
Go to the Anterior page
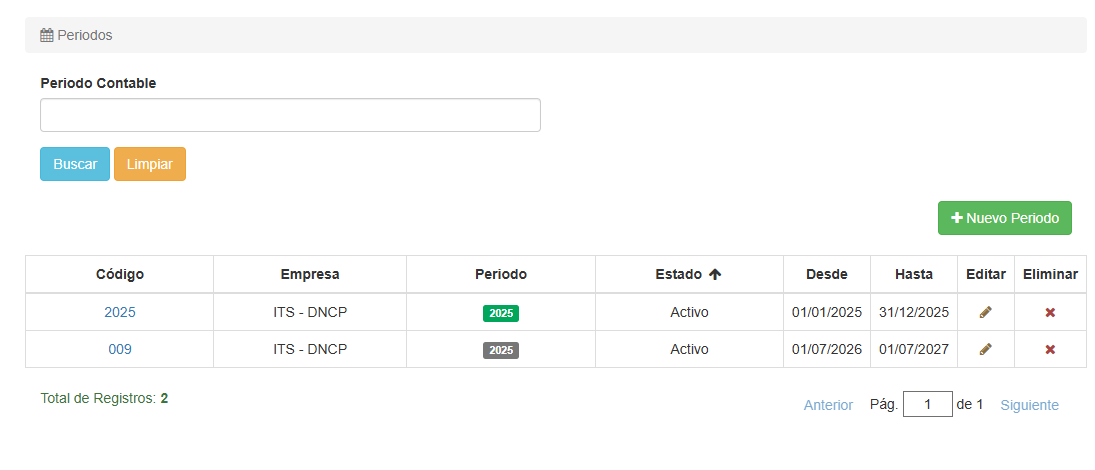tap(828, 405)
